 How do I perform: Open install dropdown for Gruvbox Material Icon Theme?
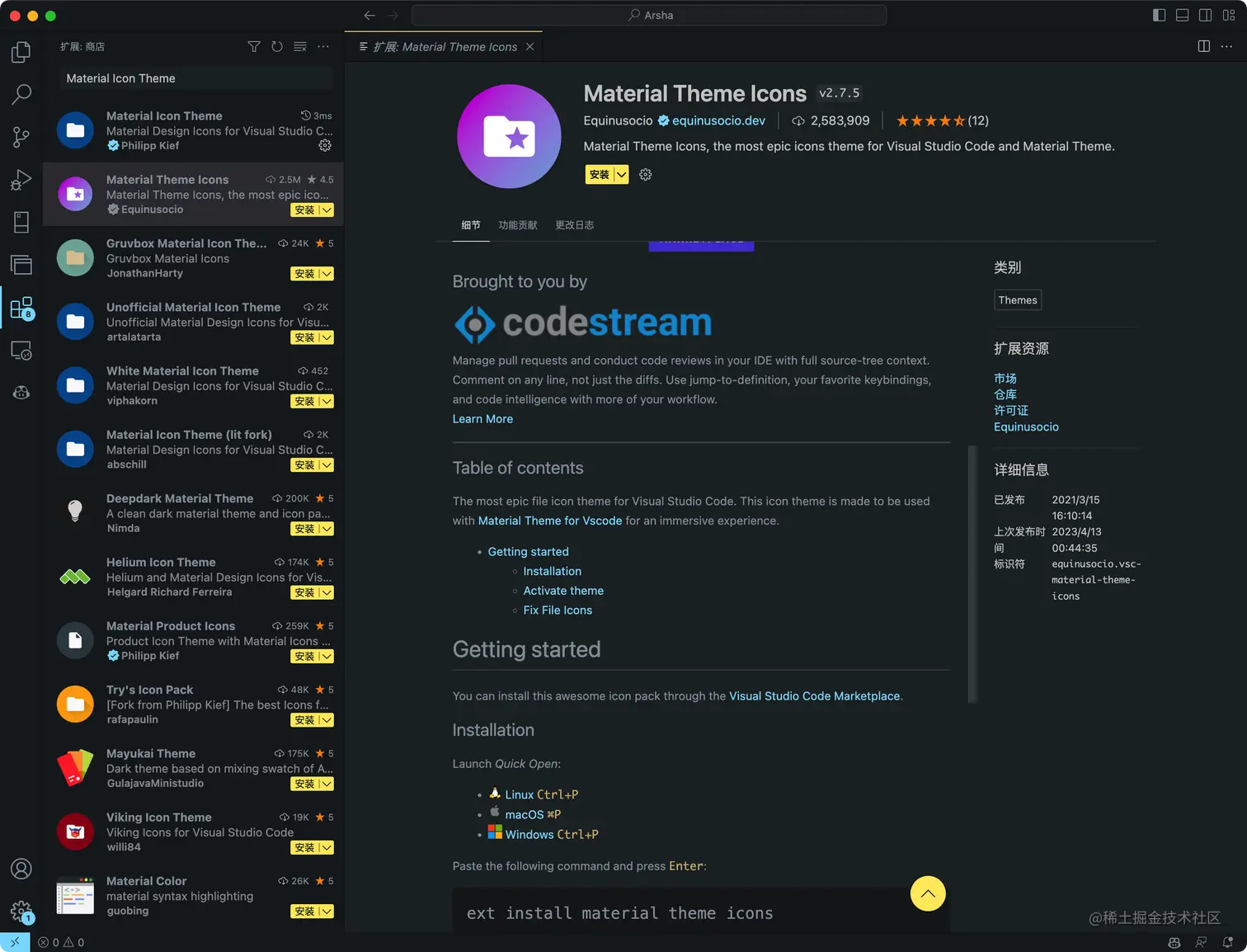(327, 274)
